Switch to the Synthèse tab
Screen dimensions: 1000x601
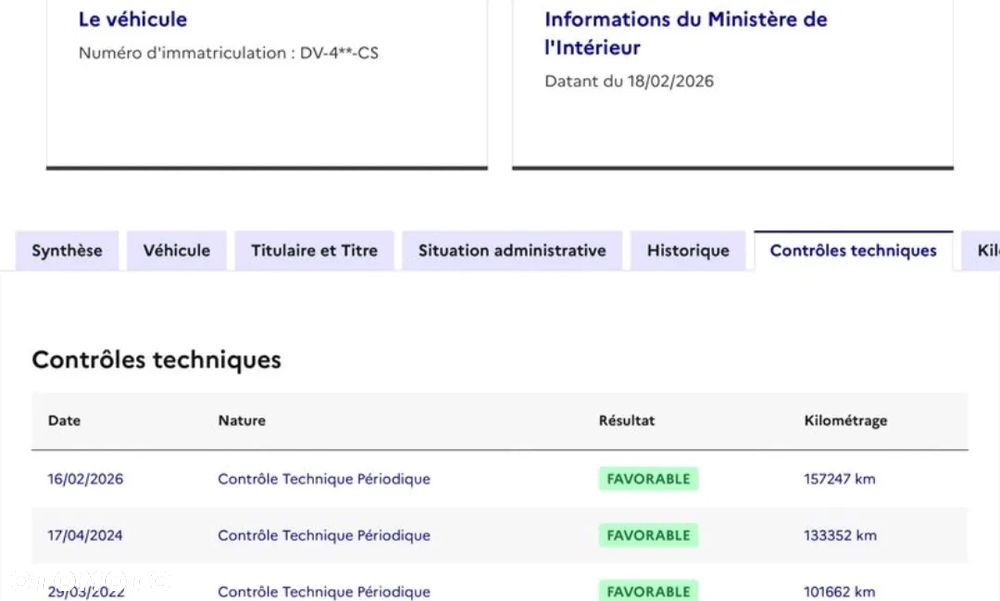67,251
